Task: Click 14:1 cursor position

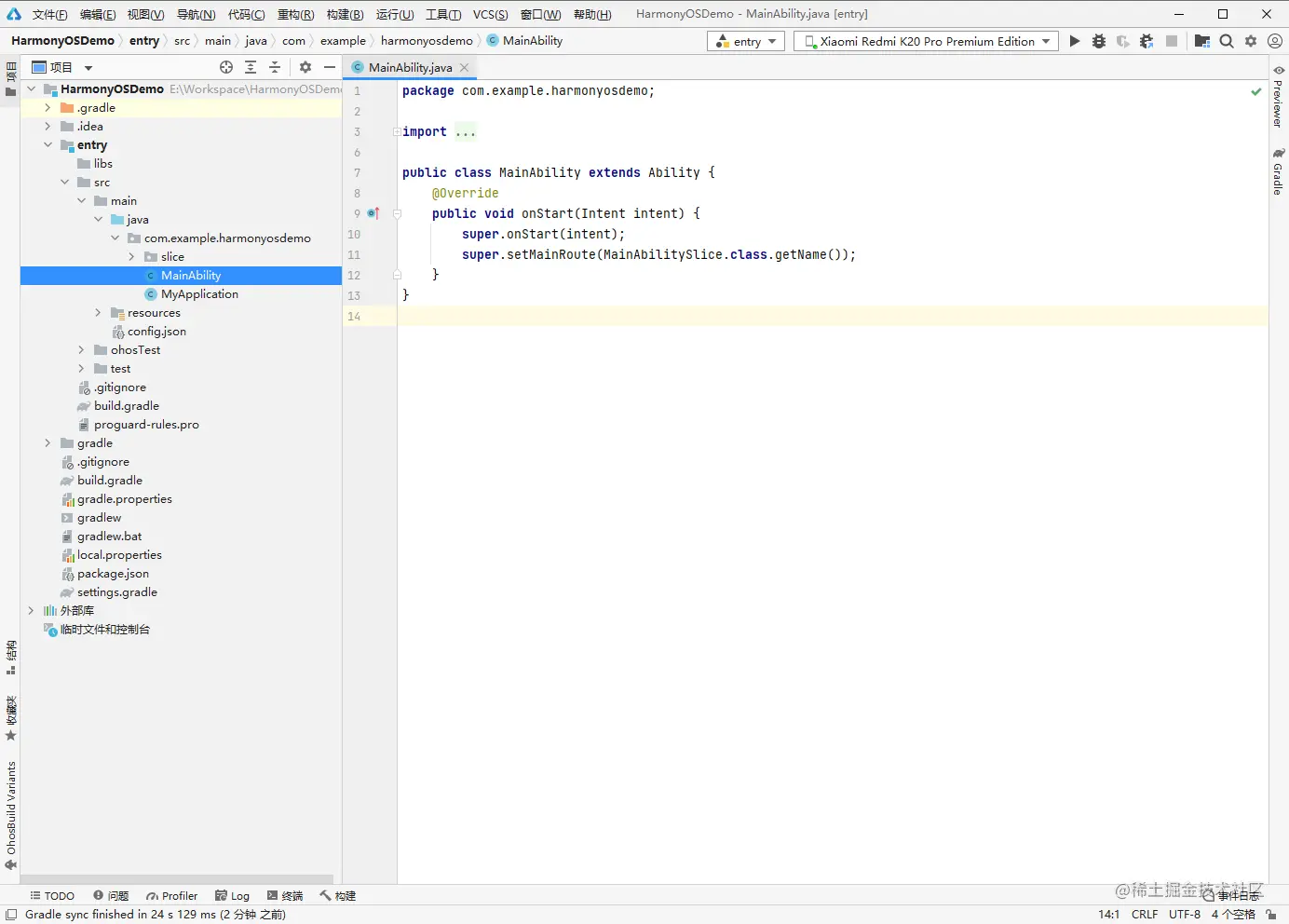Action: pyautogui.click(x=1108, y=915)
